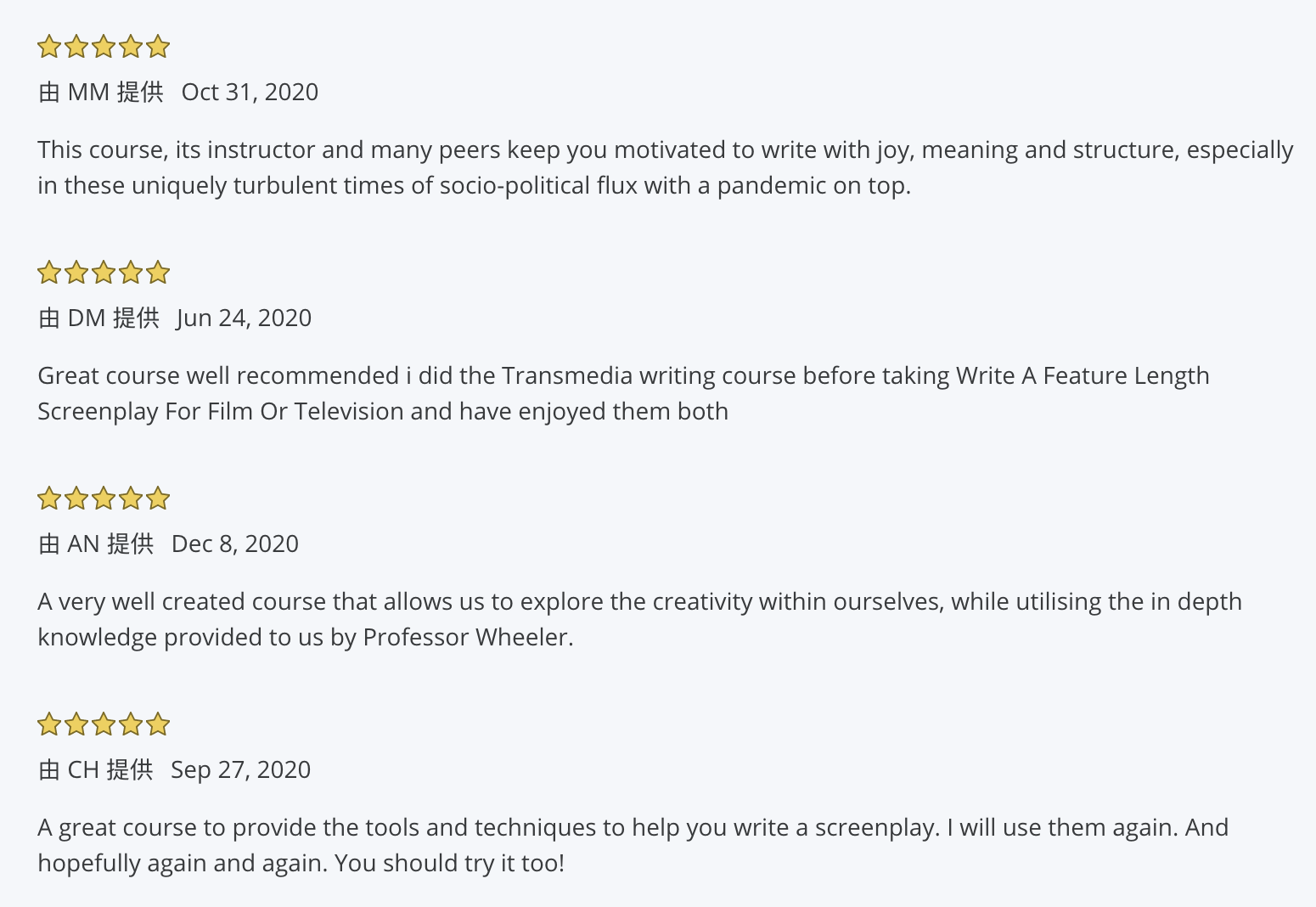Image resolution: width=1316 pixels, height=907 pixels.
Task: Click the review mentioning Transmedia writing course
Action: pos(623,393)
